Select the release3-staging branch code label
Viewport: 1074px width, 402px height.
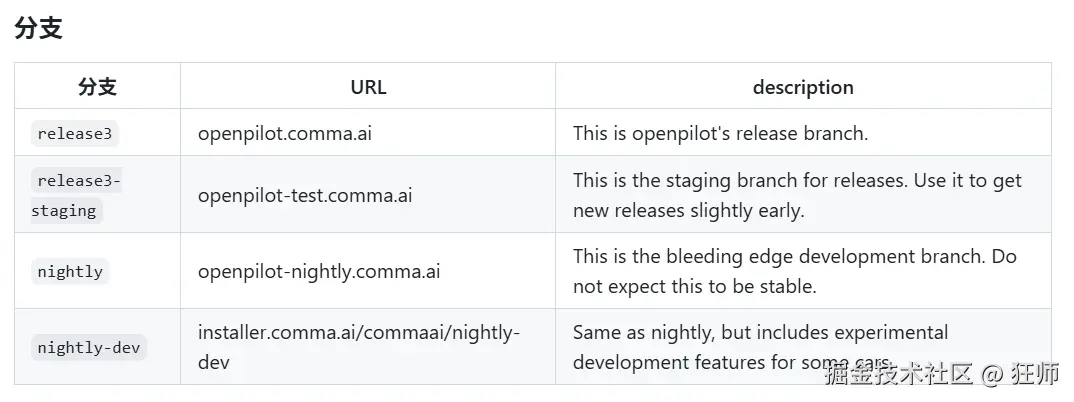[75, 195]
